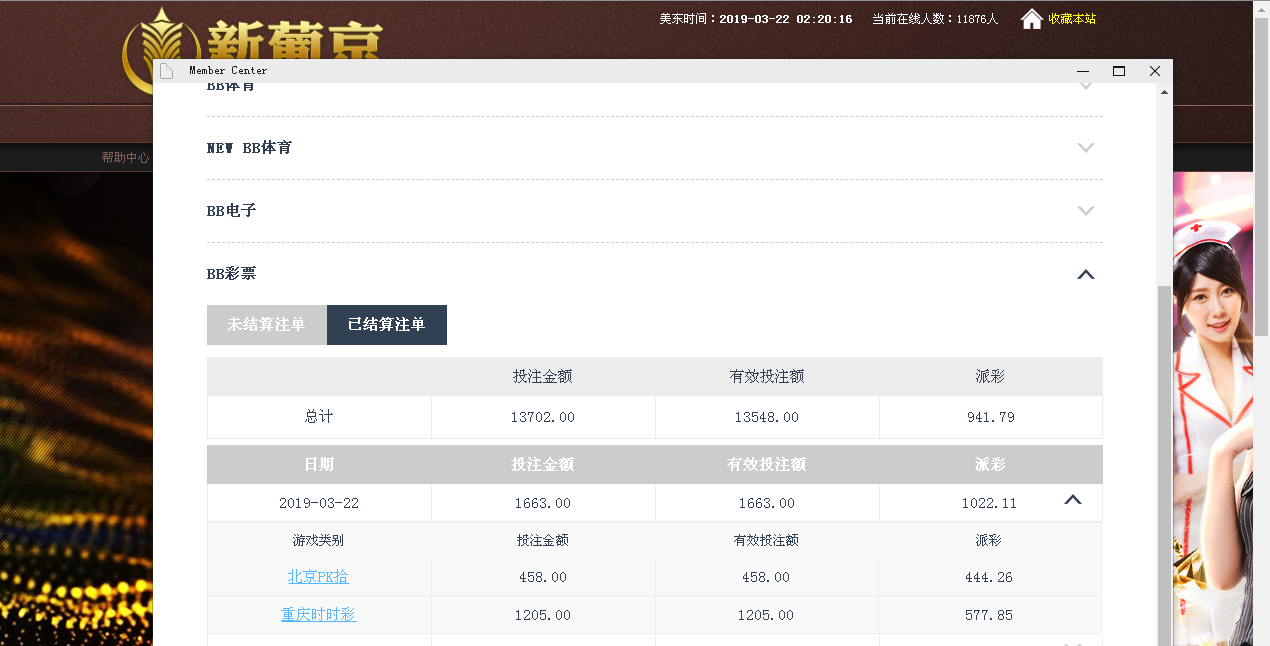Collapse the 2019-03-22 date row chevron
1270x646 pixels.
click(x=1073, y=500)
